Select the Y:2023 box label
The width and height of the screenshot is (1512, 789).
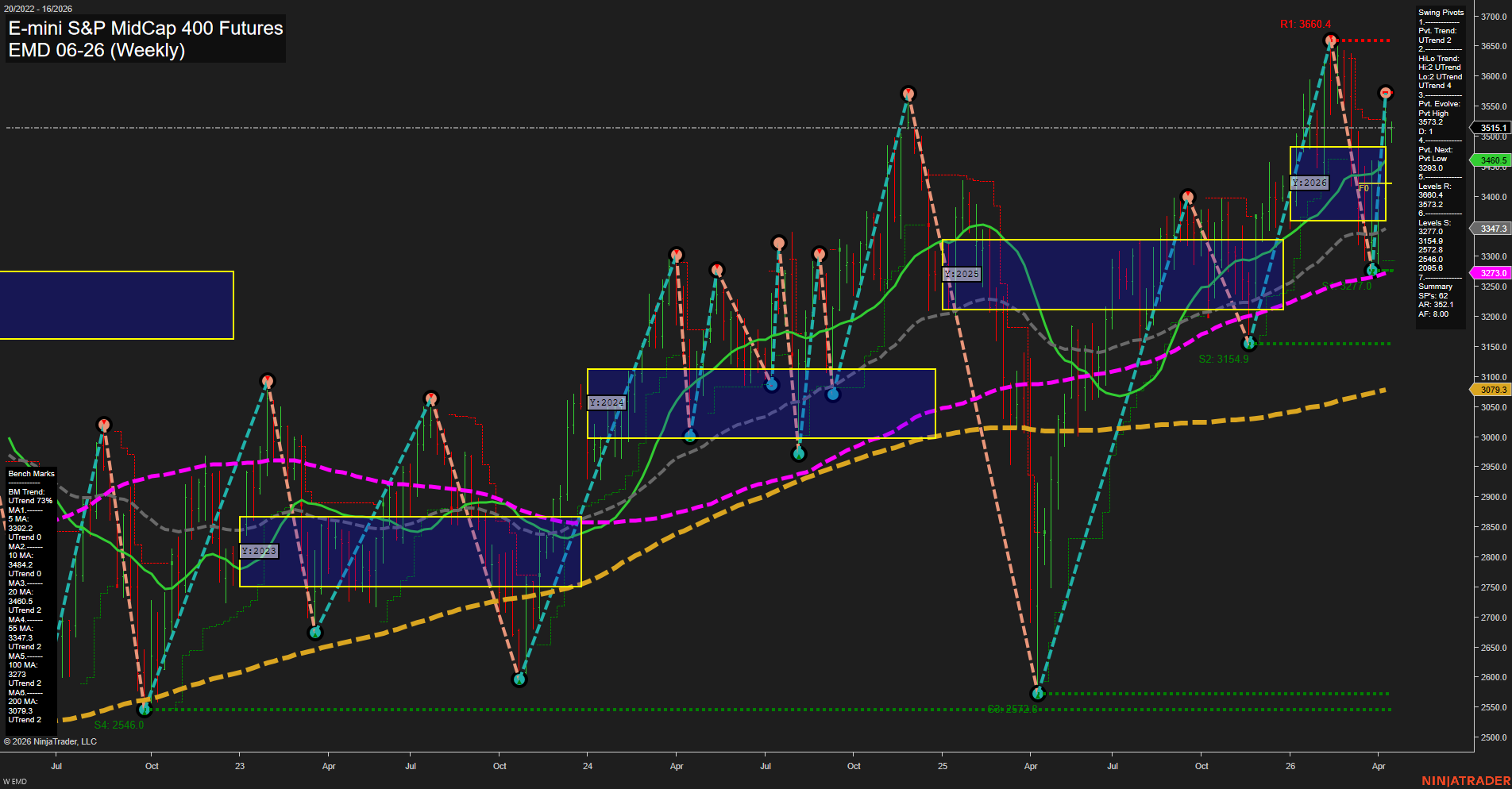[x=258, y=550]
